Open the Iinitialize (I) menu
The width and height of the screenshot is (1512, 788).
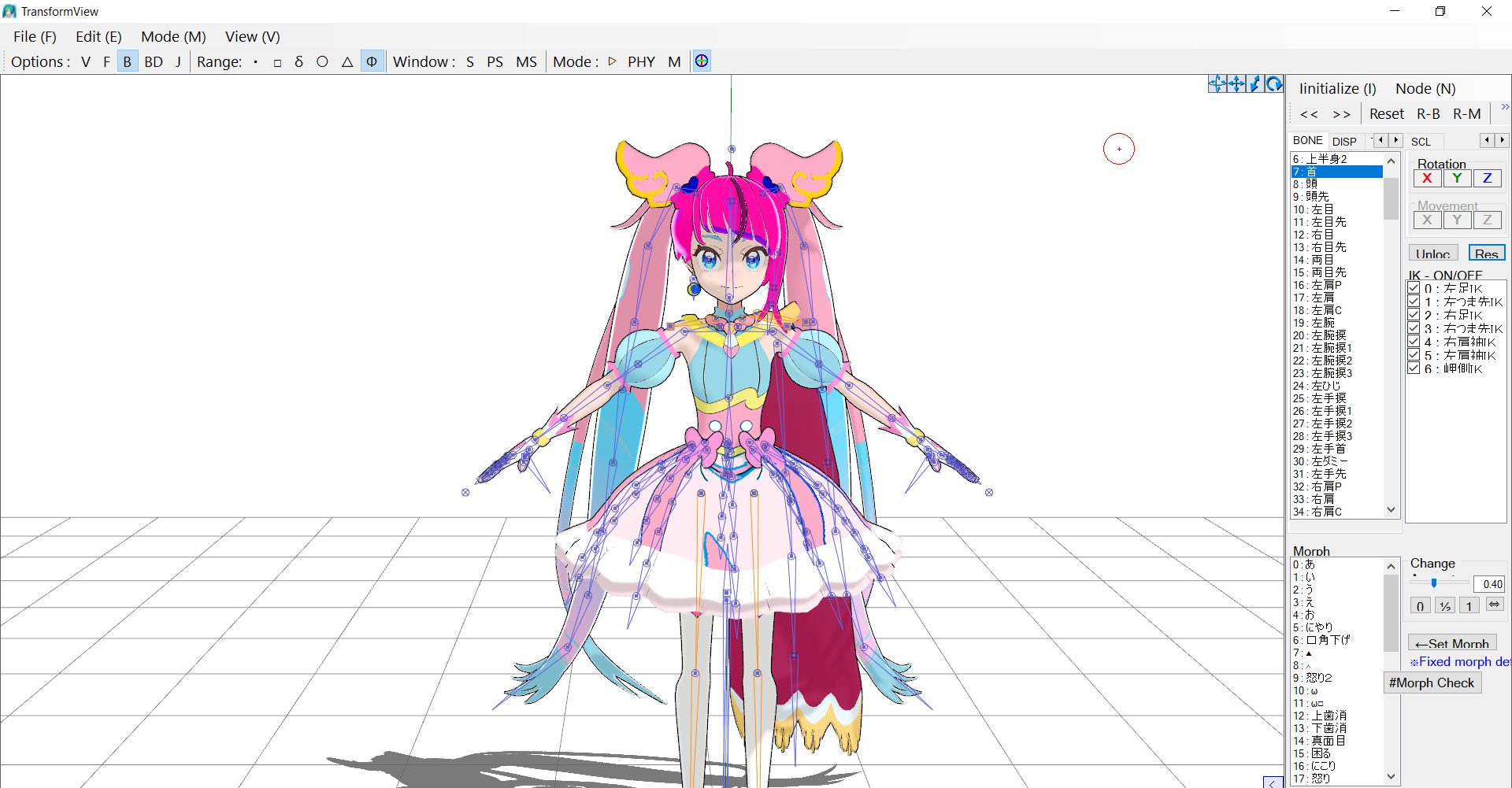coord(1337,89)
